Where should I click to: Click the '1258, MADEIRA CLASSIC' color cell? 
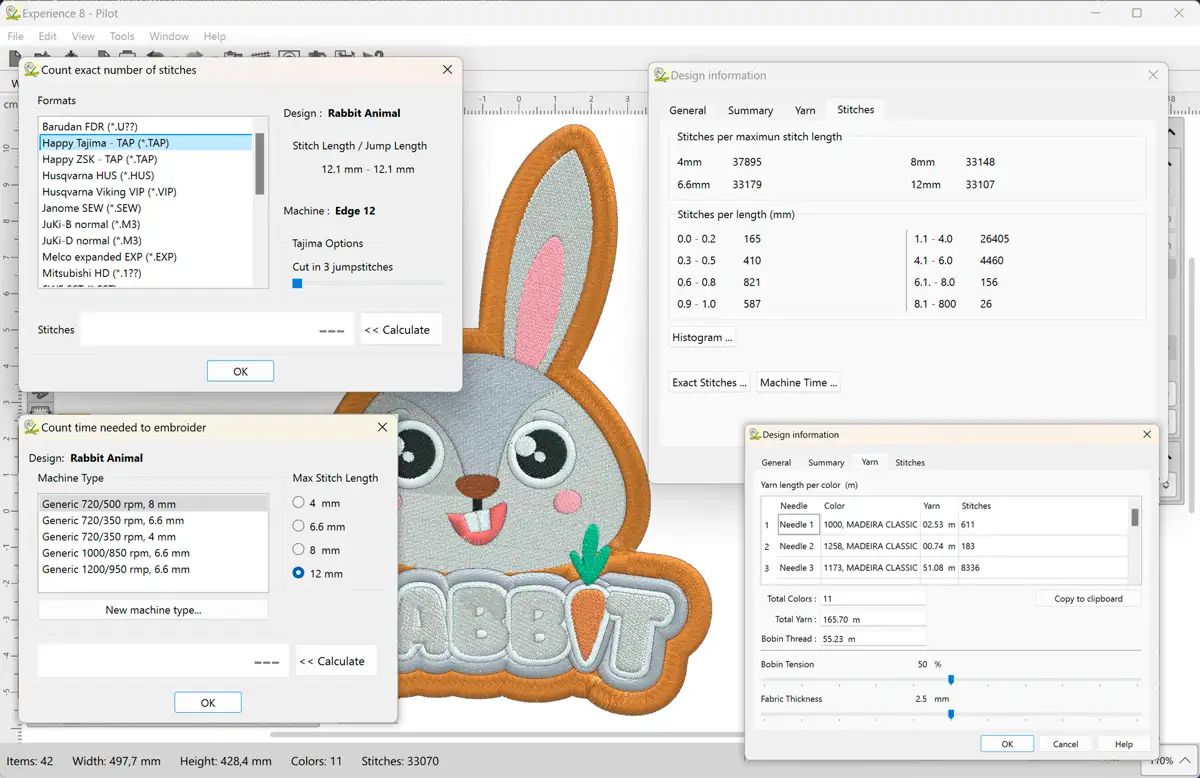(870, 546)
